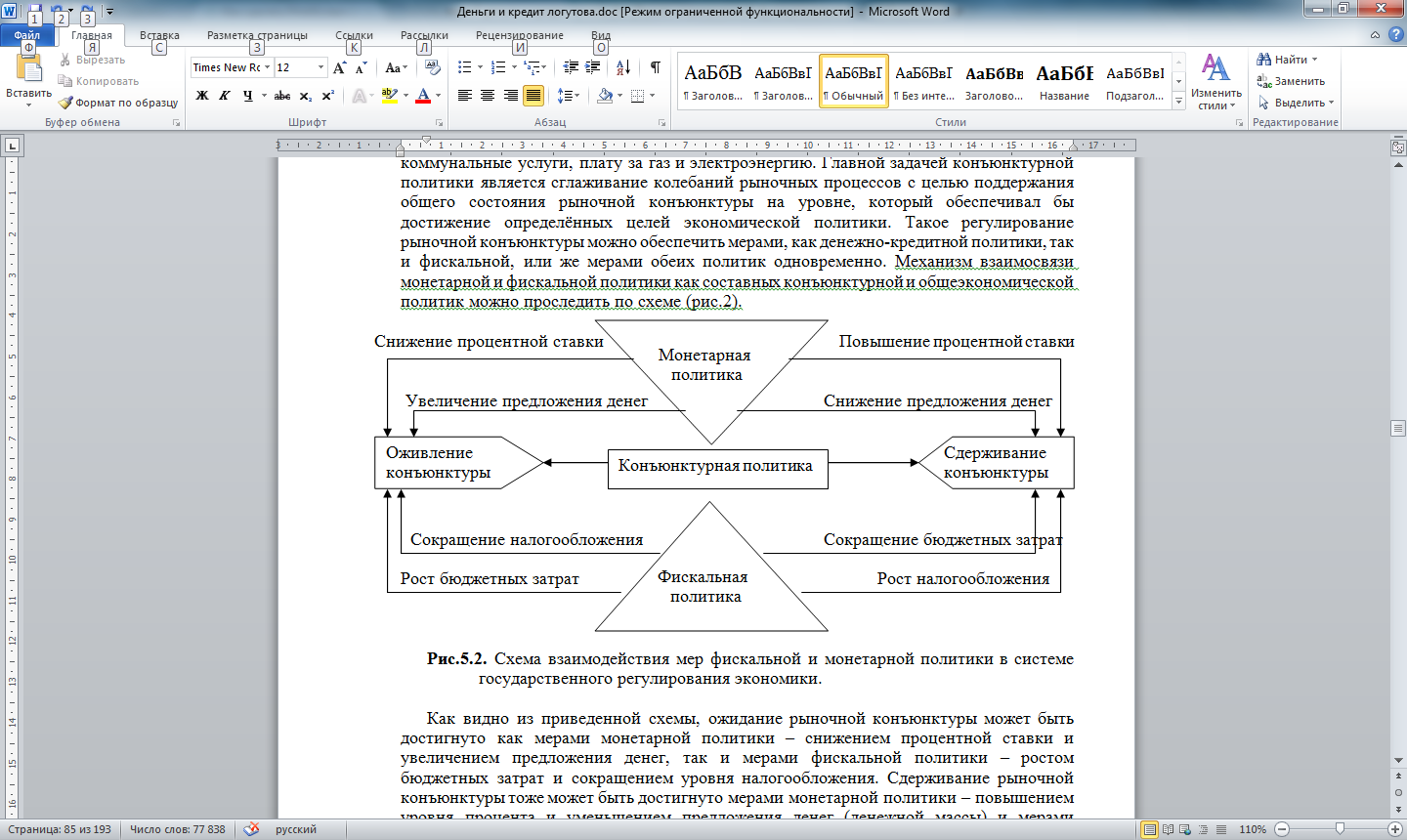This screenshot has height=840, width=1407.
Task: Toggle Superscript formatting
Action: [x=327, y=96]
